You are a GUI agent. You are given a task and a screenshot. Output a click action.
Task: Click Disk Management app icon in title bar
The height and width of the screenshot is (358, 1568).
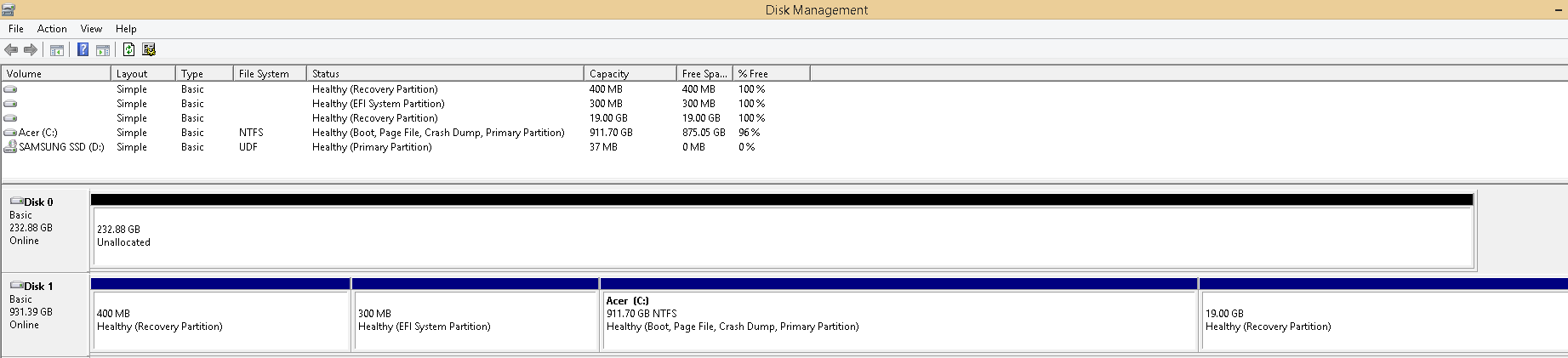(x=8, y=9)
